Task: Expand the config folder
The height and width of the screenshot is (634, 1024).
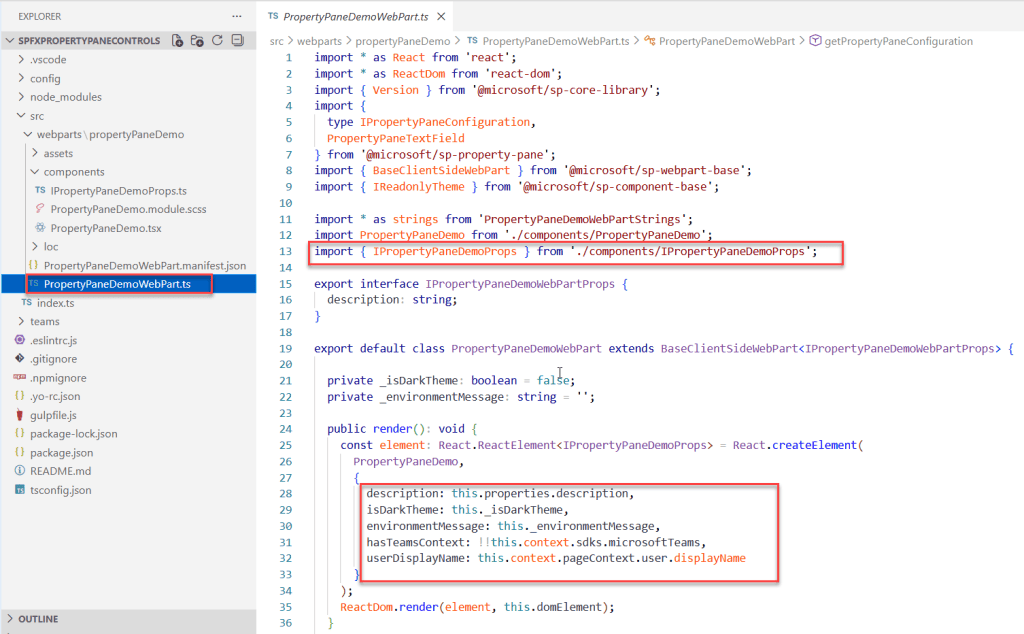Action: tap(21, 78)
